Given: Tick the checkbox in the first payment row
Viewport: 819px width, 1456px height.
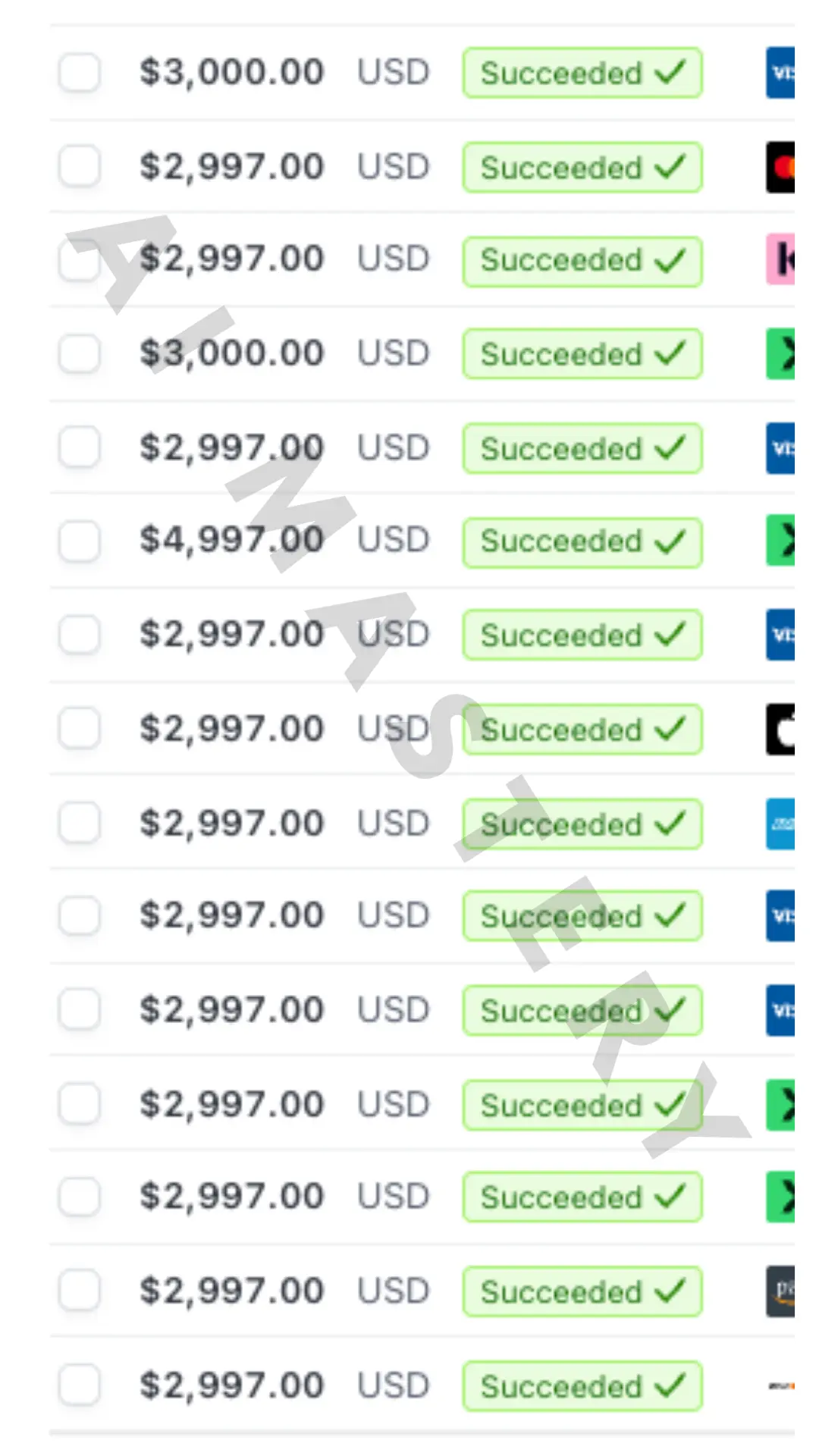Looking at the screenshot, I should pyautogui.click(x=80, y=73).
